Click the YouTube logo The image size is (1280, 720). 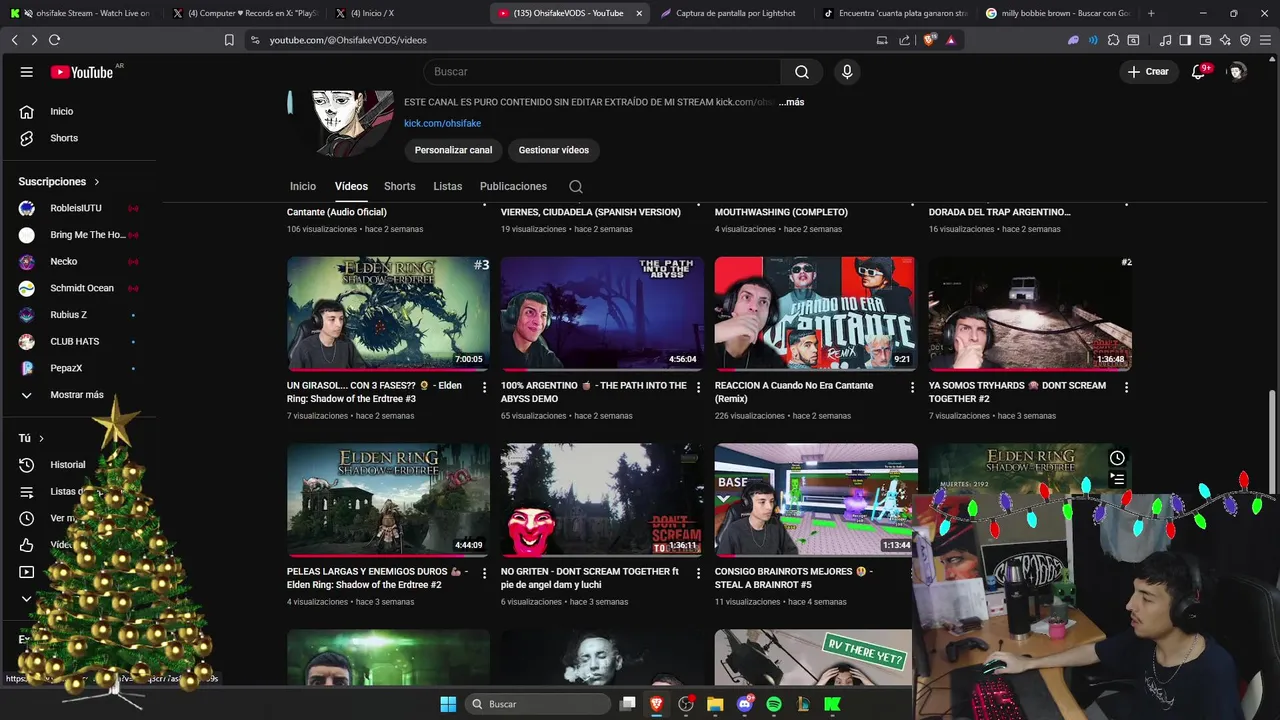pyautogui.click(x=82, y=72)
